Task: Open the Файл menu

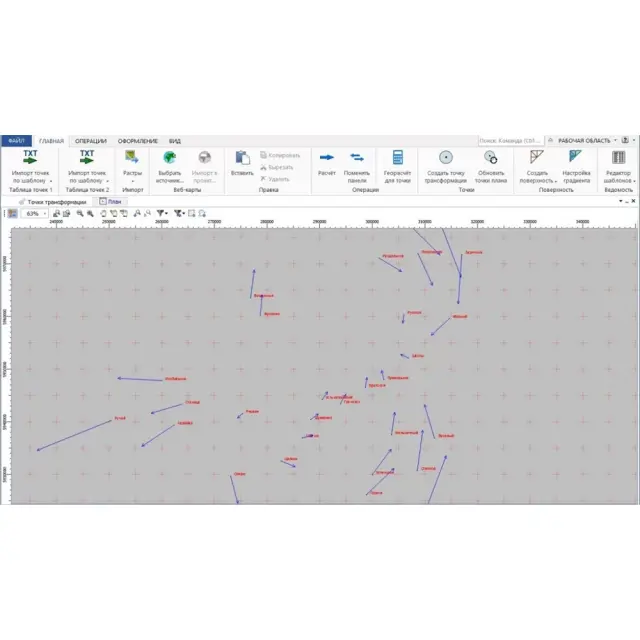Action: pyautogui.click(x=16, y=141)
